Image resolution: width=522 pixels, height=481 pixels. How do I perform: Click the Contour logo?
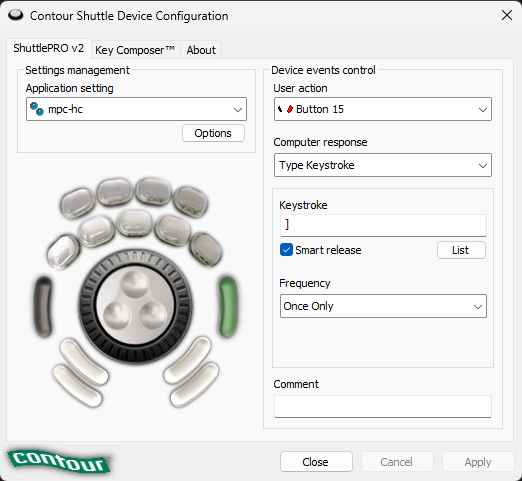(59, 462)
